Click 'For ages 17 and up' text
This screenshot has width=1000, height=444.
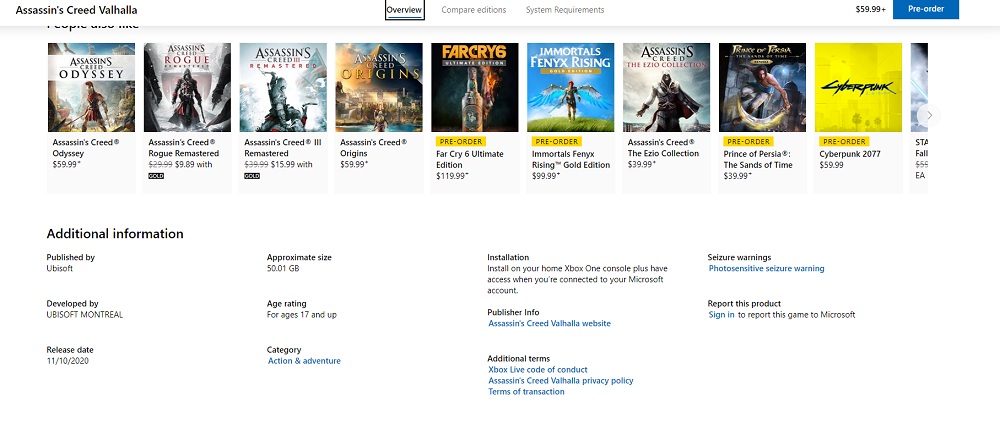[302, 315]
